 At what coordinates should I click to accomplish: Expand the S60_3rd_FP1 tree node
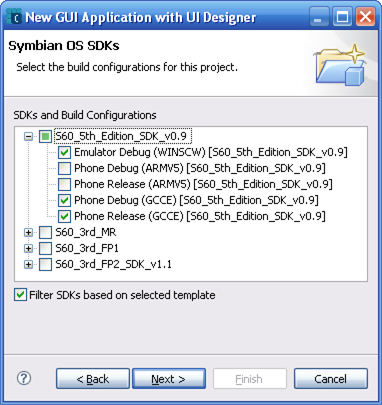(x=29, y=248)
